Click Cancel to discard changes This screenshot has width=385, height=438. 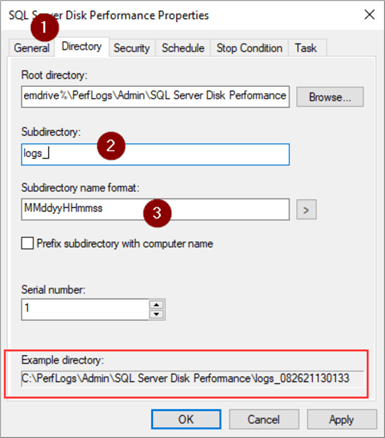point(264,419)
